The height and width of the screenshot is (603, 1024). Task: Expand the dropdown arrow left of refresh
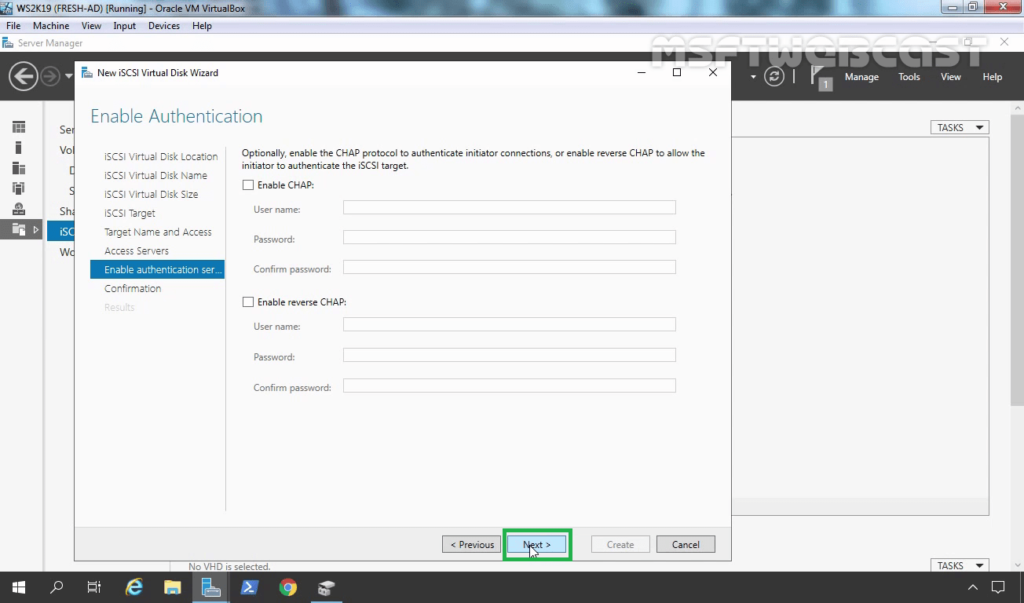(753, 76)
